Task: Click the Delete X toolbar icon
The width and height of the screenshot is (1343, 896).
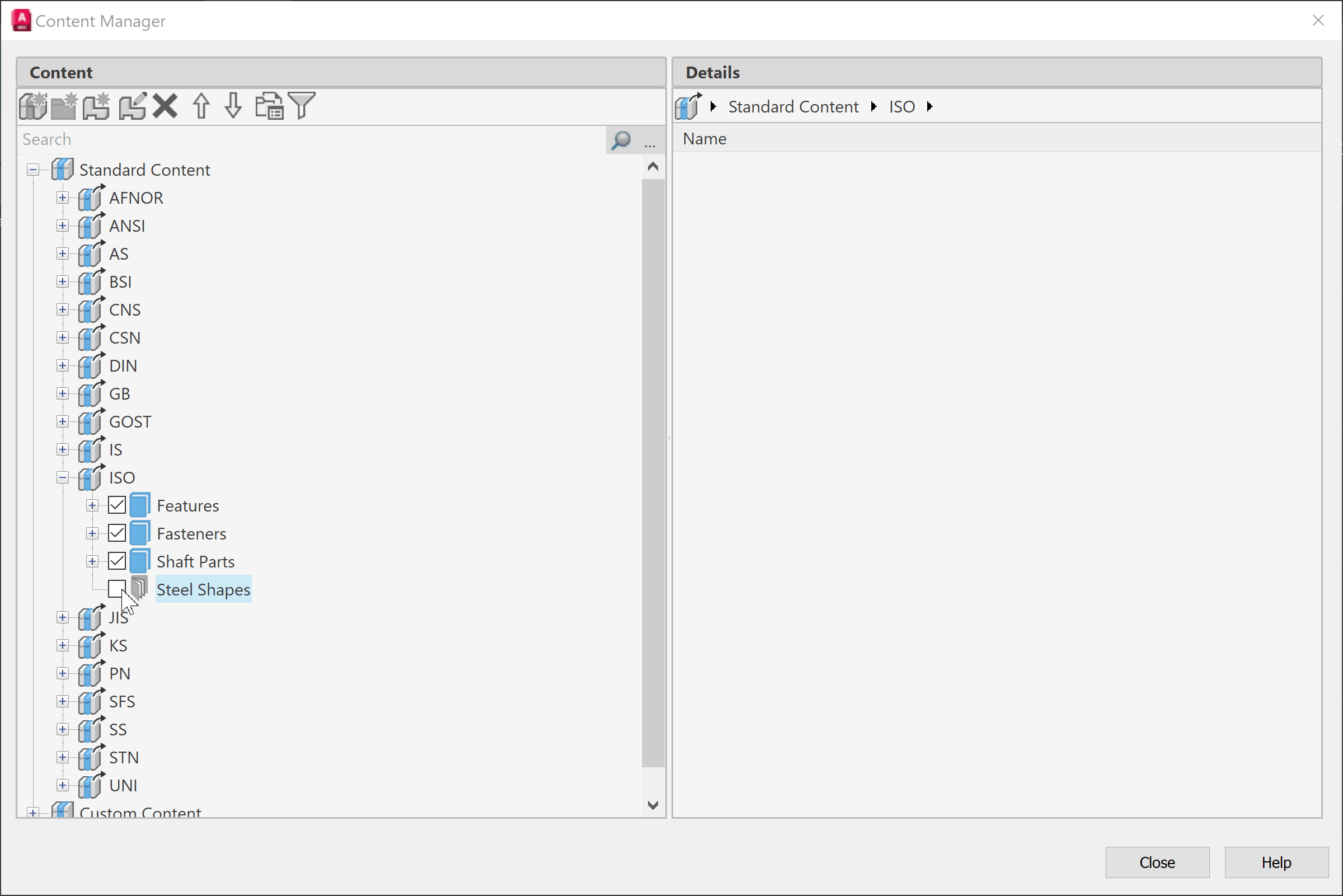Action: [x=165, y=106]
